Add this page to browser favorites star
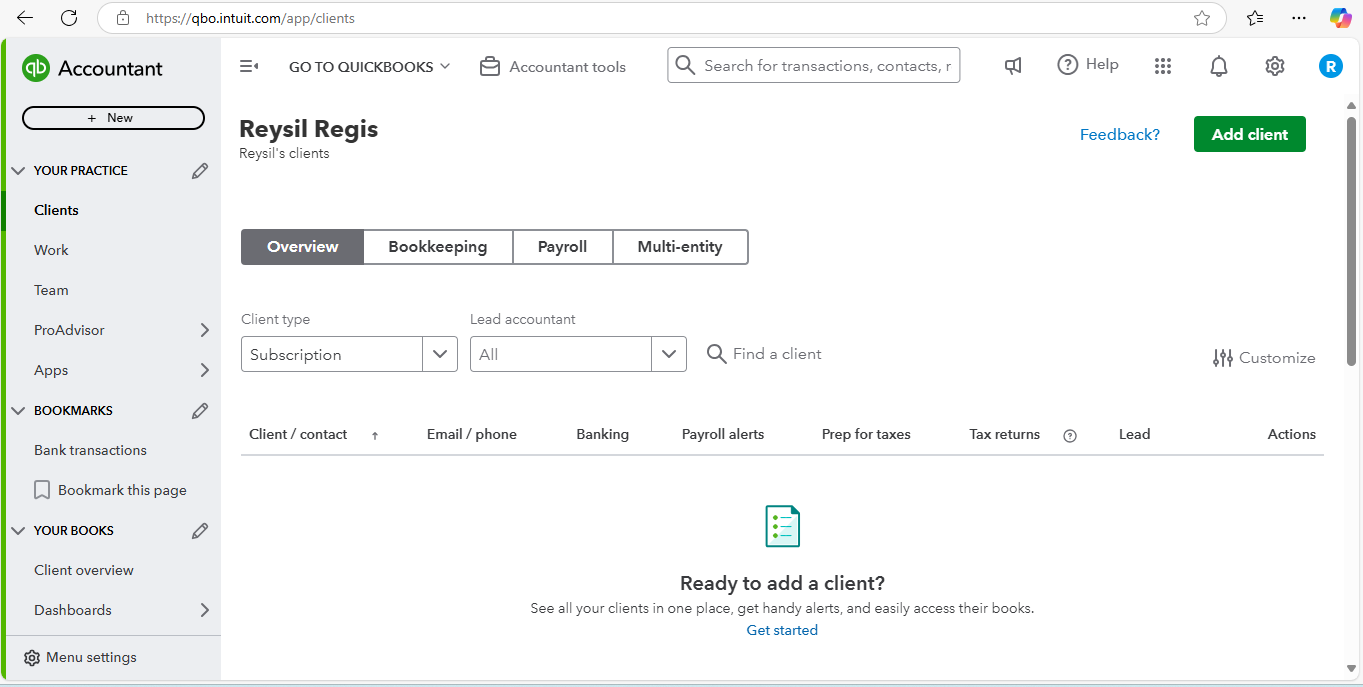1363x687 pixels. (x=1202, y=18)
